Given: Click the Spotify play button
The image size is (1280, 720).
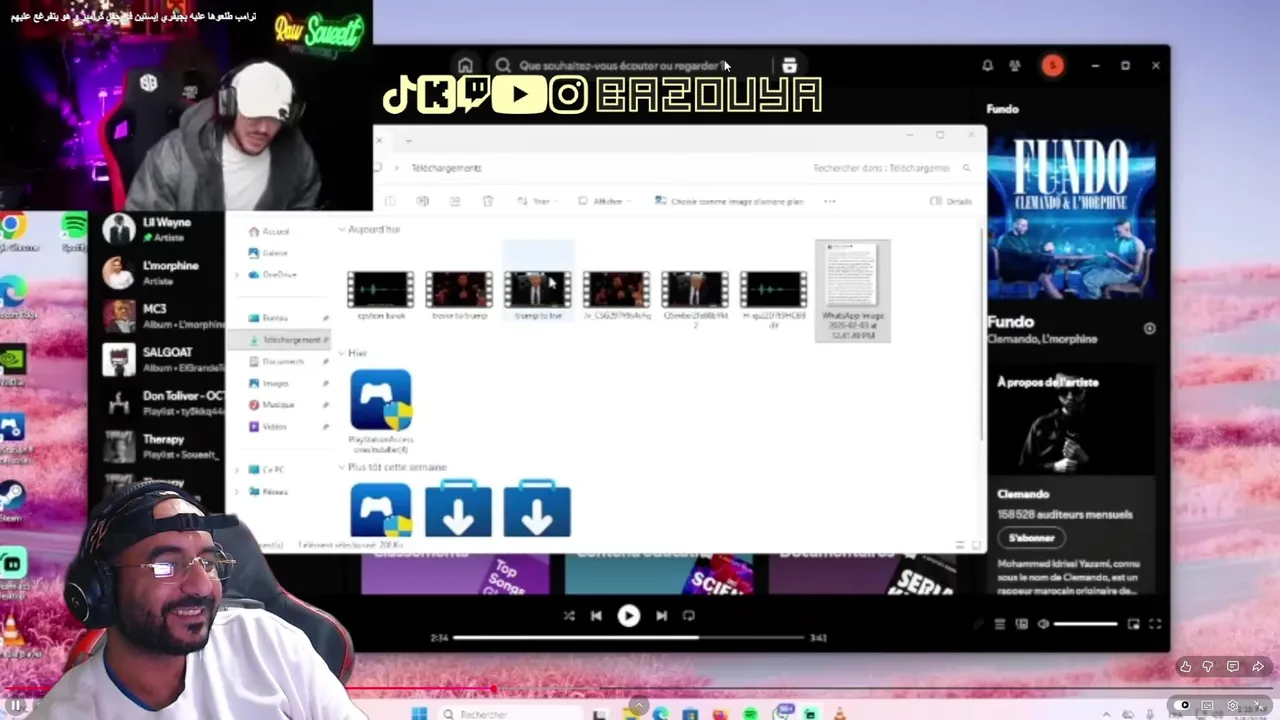Looking at the screenshot, I should pyautogui.click(x=628, y=616).
